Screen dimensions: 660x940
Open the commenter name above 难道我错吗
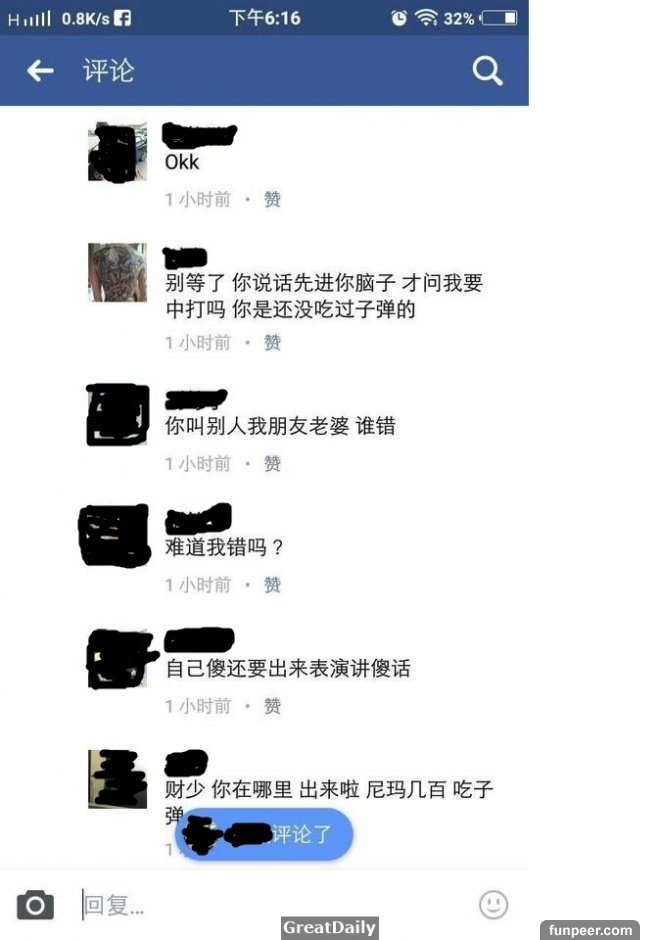[198, 519]
